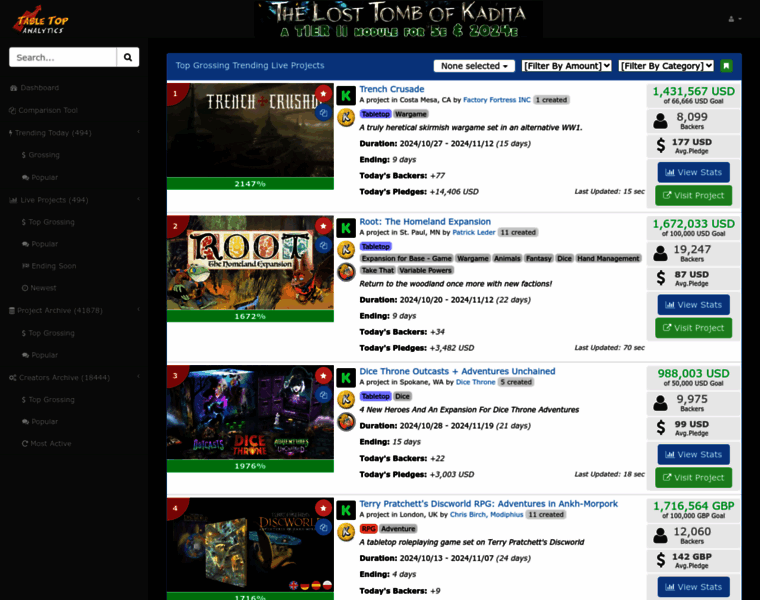This screenshot has height=600, width=760.
Task: Click the Kicktraq badge under Trench Crusade
Action: [x=346, y=117]
